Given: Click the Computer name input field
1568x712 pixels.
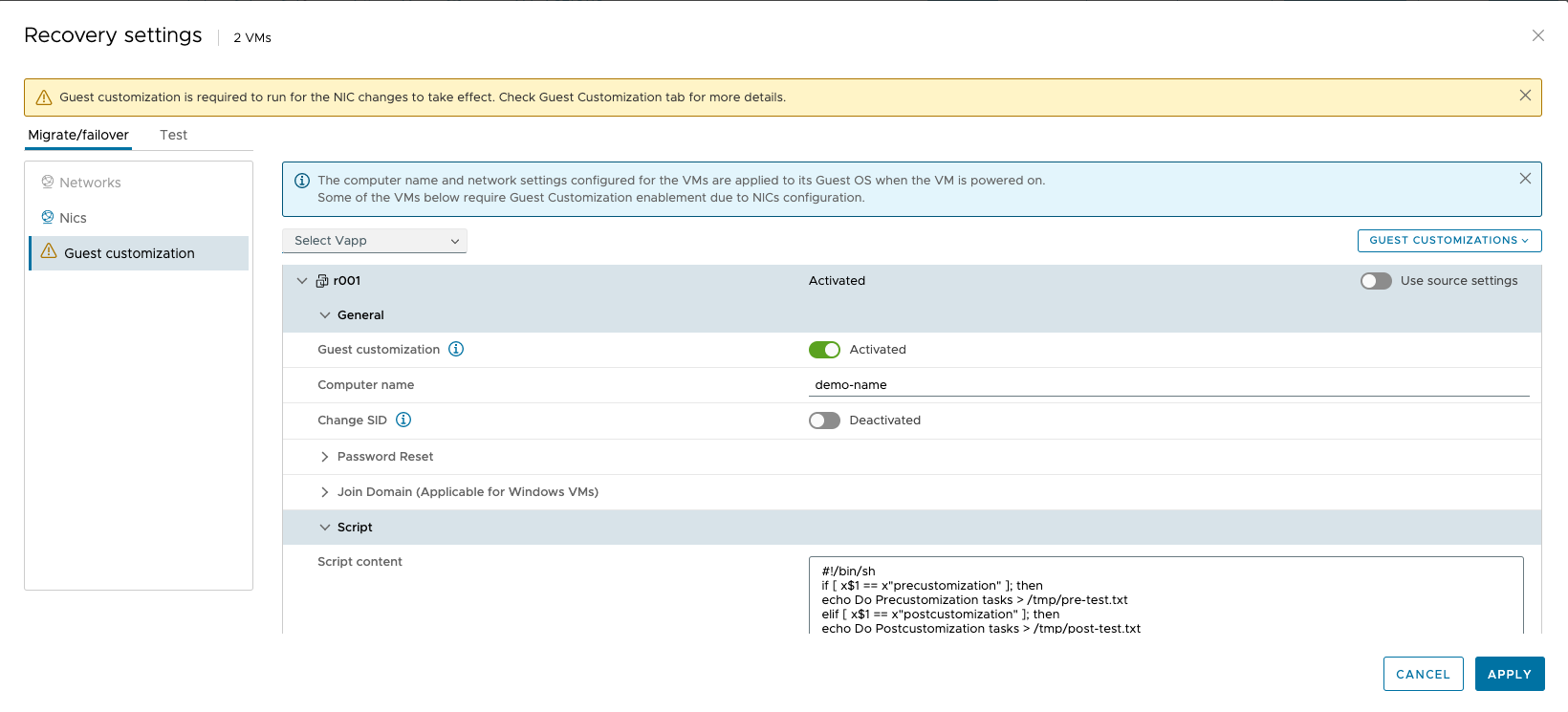Looking at the screenshot, I should click(x=1168, y=385).
